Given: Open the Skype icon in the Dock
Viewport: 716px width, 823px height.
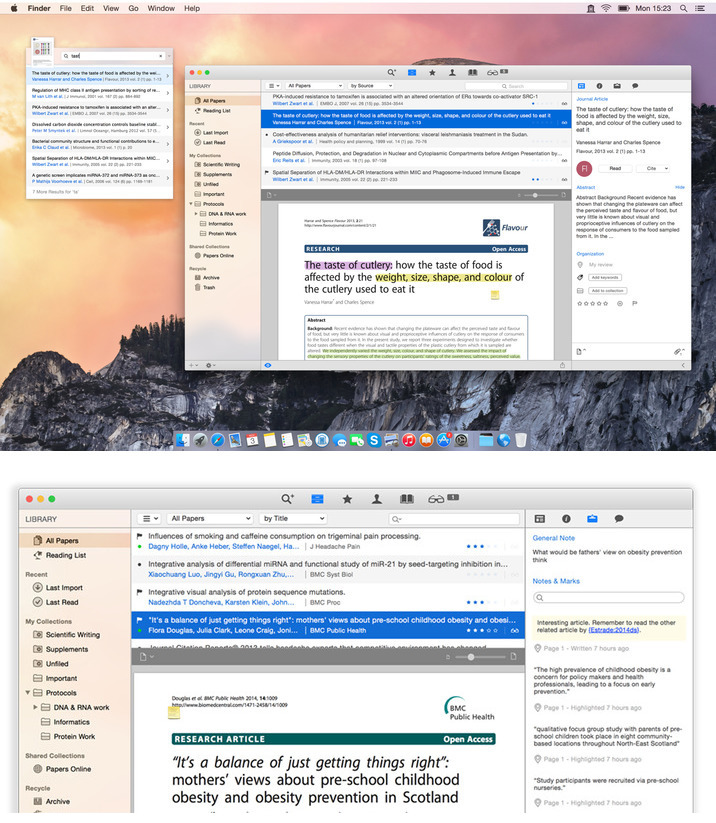Looking at the screenshot, I should [x=373, y=440].
